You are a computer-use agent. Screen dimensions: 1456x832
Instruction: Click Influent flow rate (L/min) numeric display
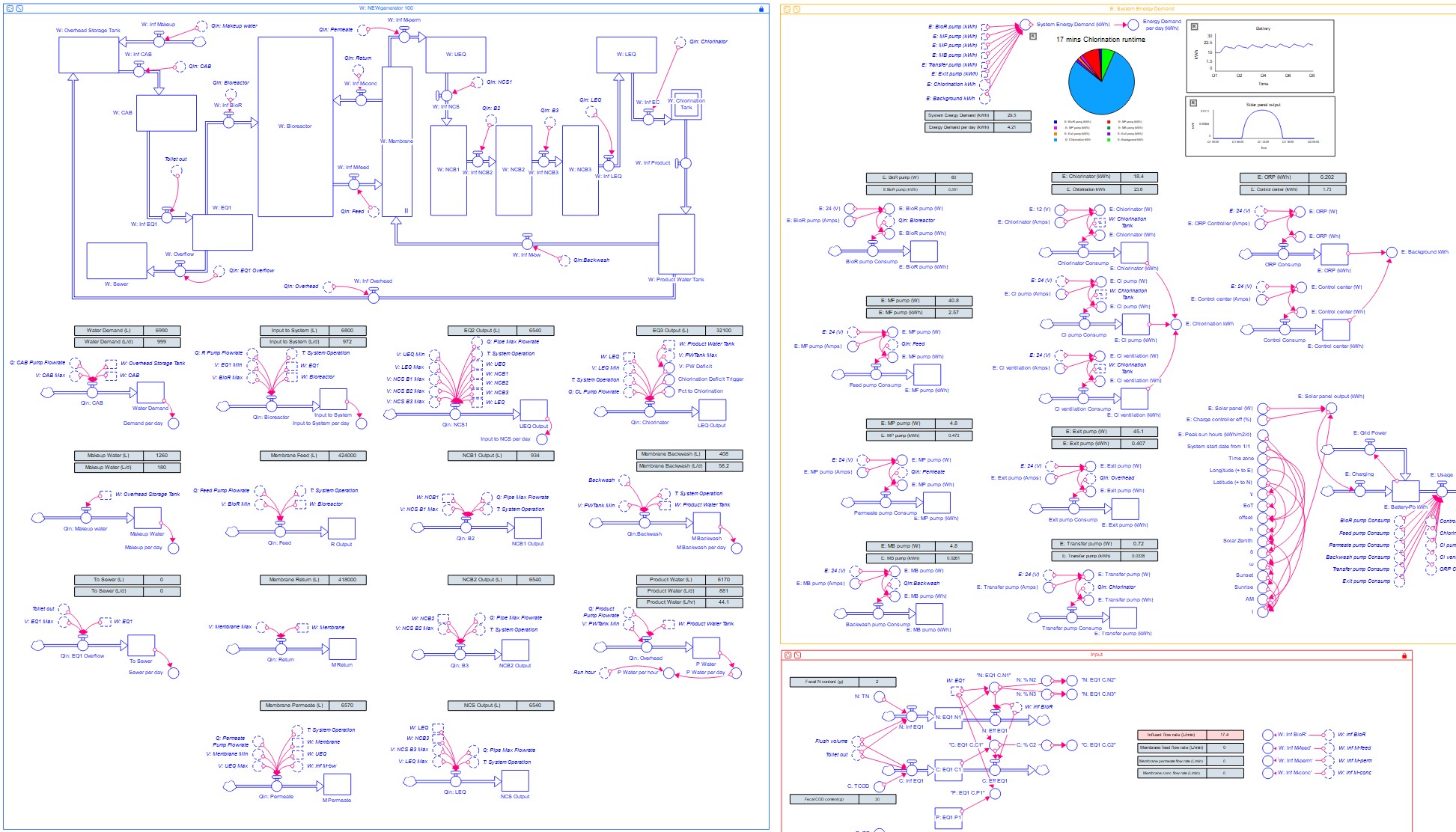click(x=1190, y=735)
